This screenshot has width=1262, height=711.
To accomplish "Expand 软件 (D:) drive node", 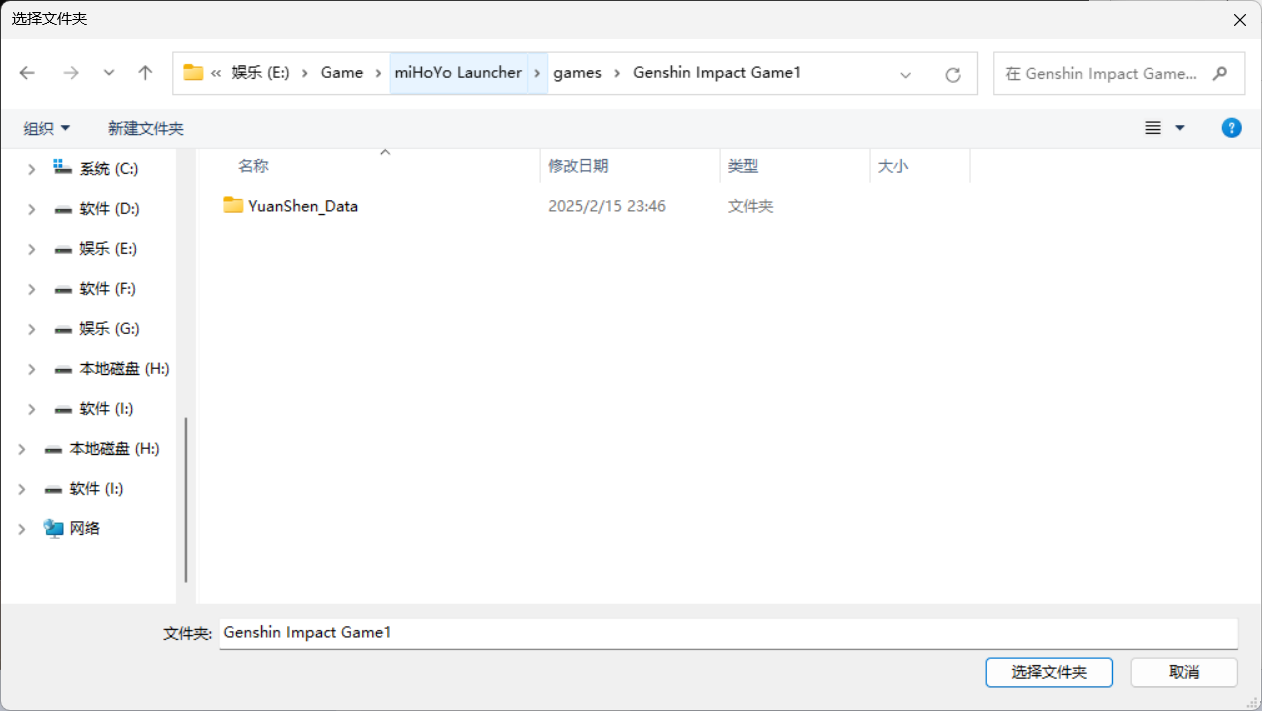I will (x=31, y=209).
